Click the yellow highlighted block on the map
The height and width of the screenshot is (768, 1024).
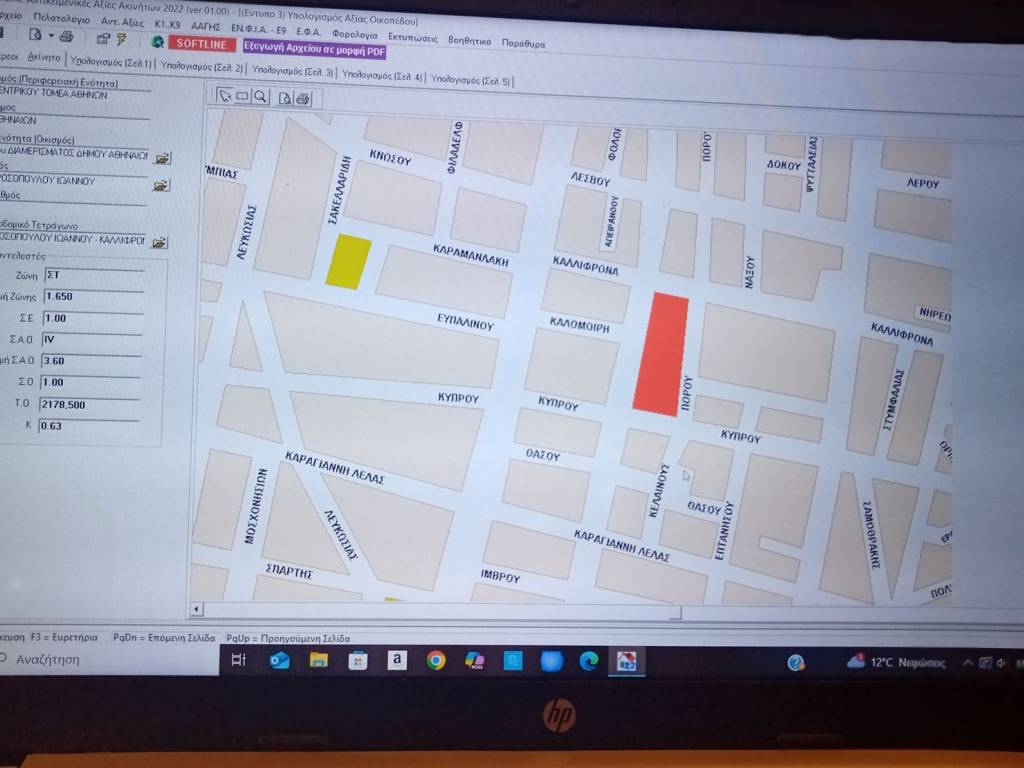348,260
